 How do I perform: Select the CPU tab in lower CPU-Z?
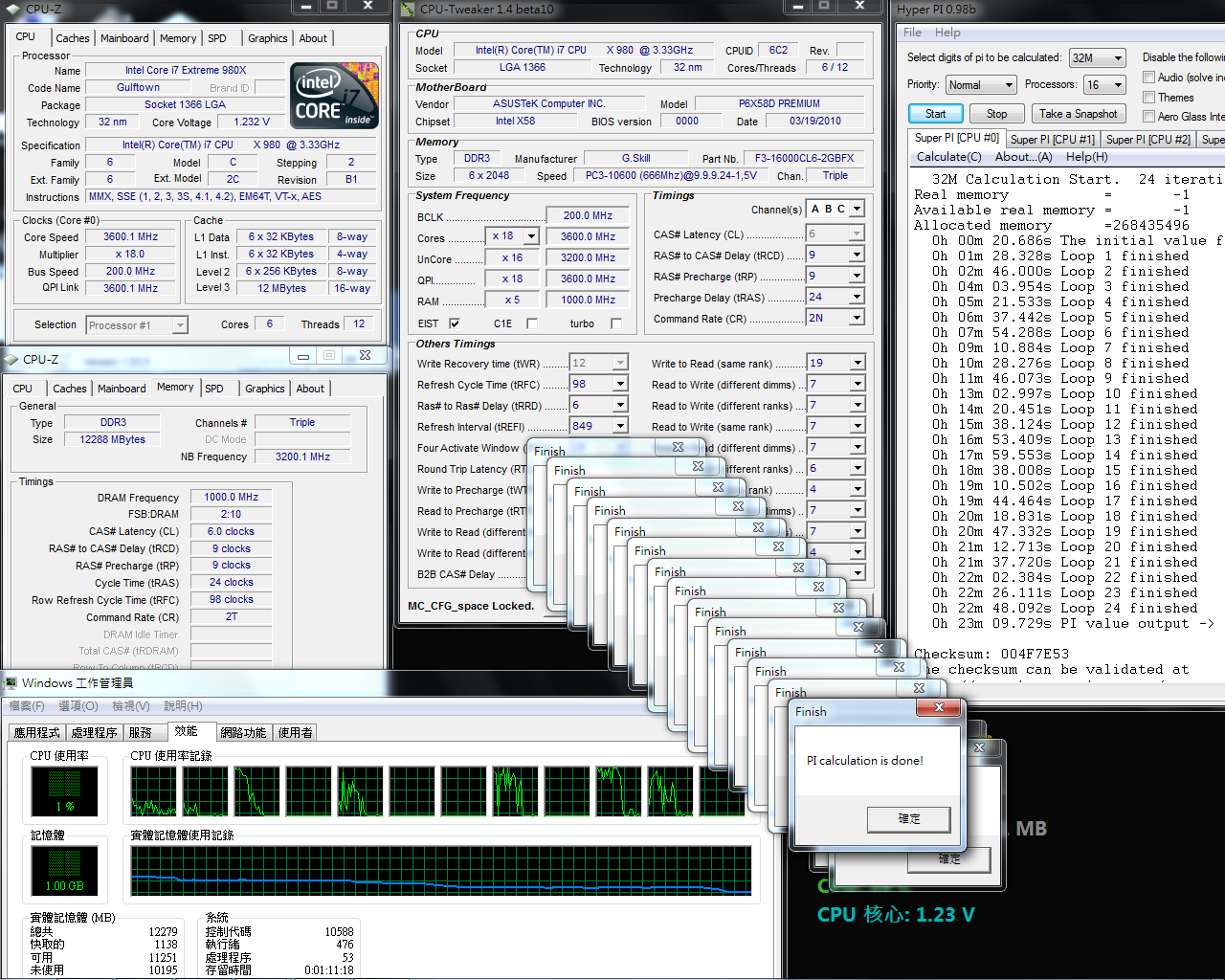point(23,389)
